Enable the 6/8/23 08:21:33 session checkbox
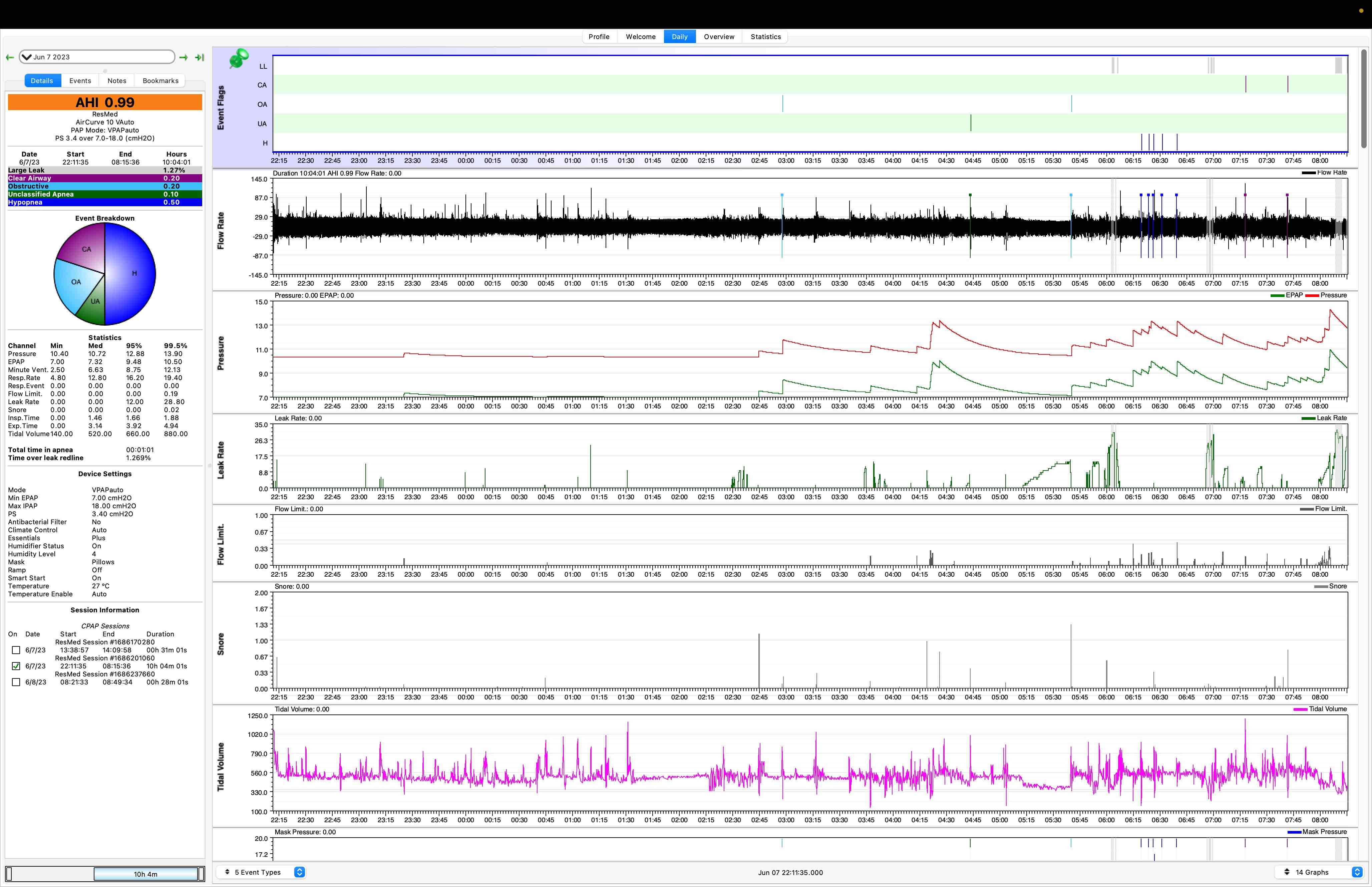This screenshot has width=1372, height=887. click(16, 682)
